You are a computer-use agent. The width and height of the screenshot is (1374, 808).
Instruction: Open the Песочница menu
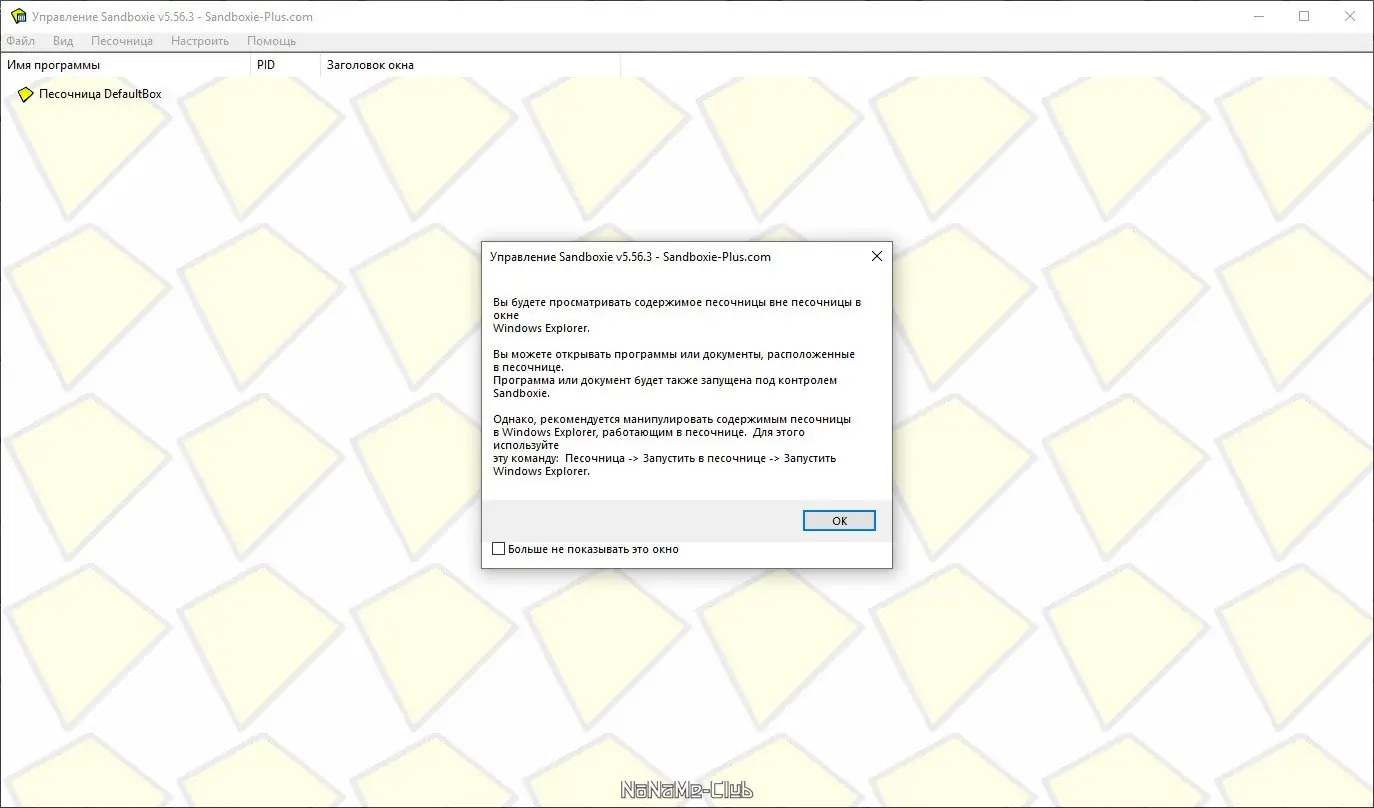122,41
